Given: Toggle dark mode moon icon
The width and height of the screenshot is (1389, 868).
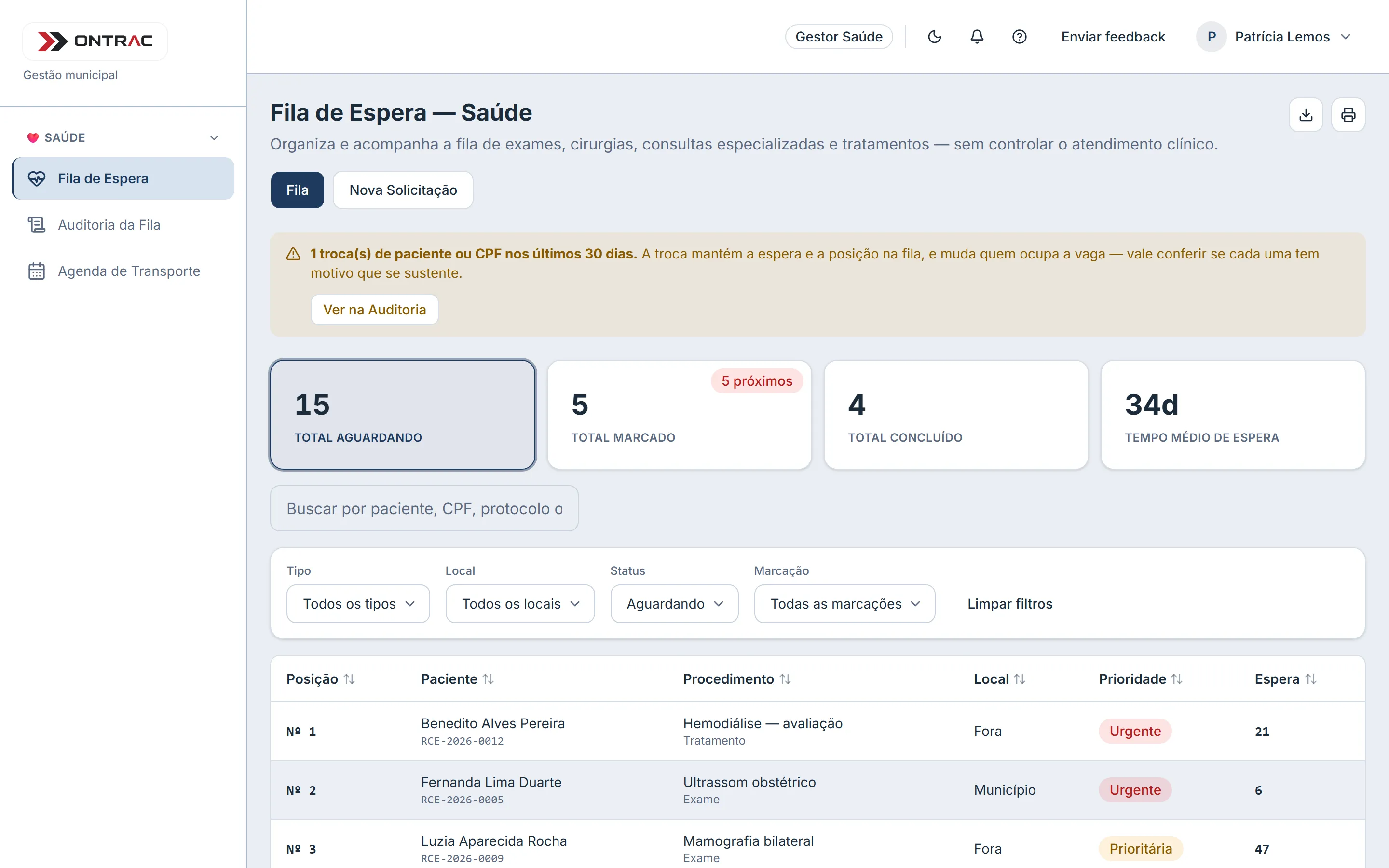Looking at the screenshot, I should (x=934, y=37).
